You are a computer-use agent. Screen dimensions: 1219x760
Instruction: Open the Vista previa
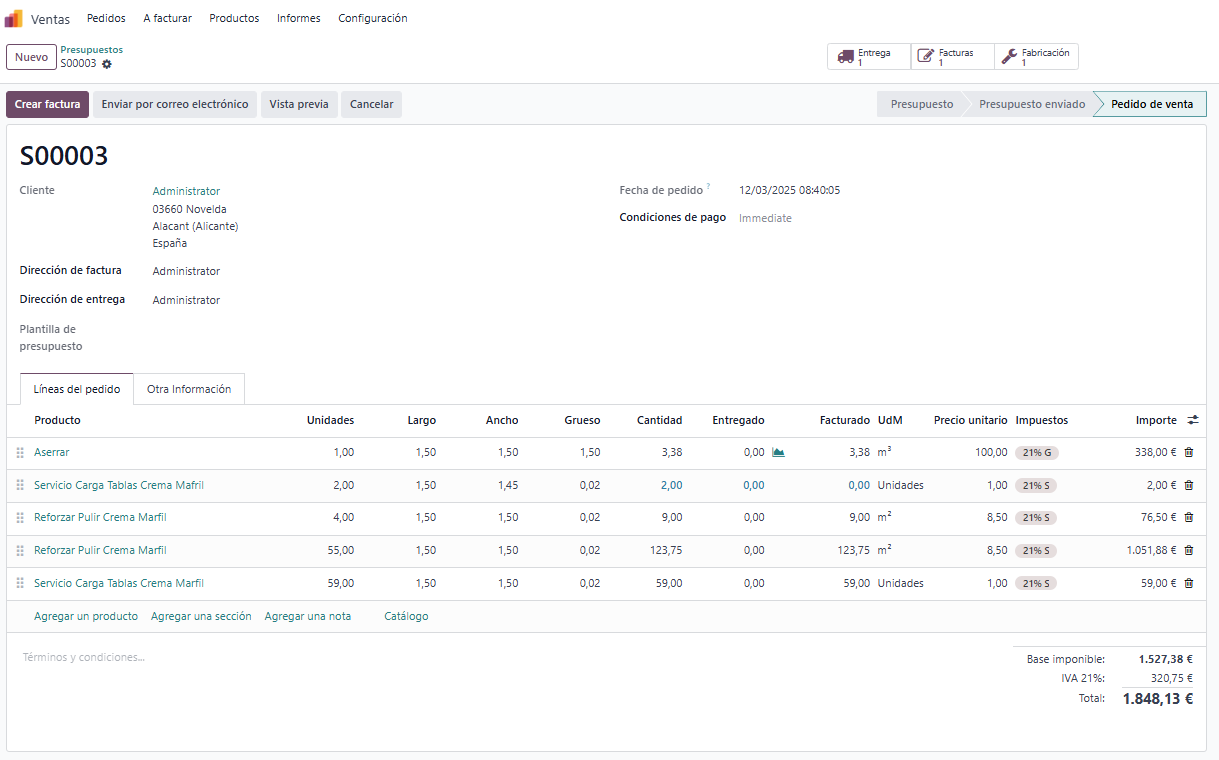(x=299, y=104)
